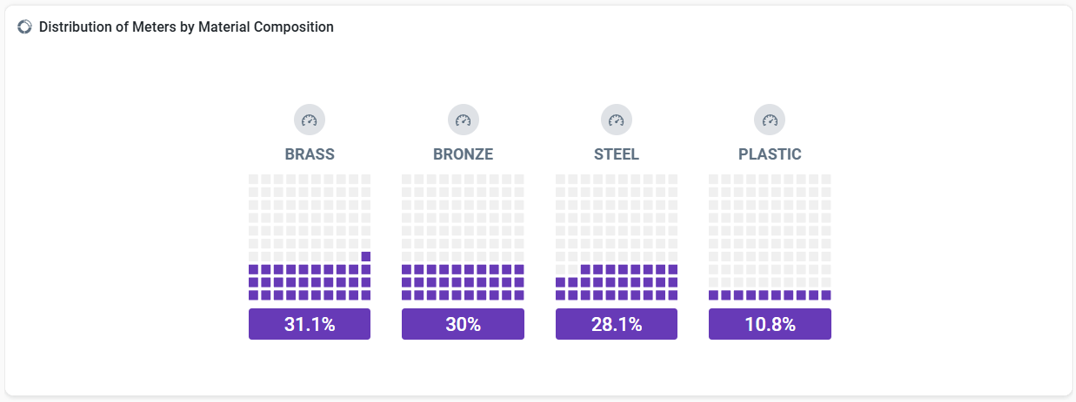Click the gauge icon above STEEL
The image size is (1076, 402).
[616, 121]
